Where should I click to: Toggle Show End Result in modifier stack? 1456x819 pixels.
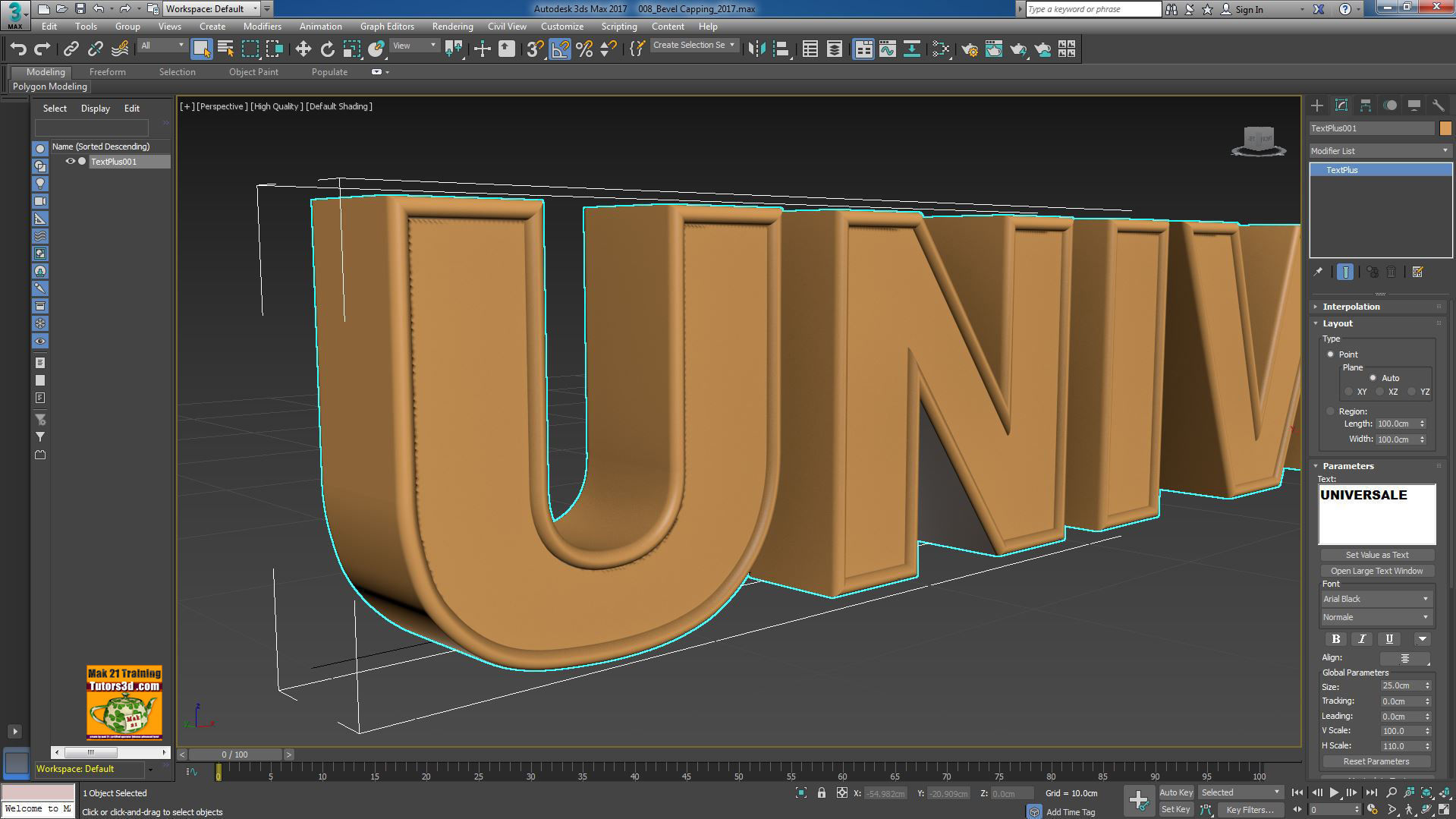coord(1345,272)
